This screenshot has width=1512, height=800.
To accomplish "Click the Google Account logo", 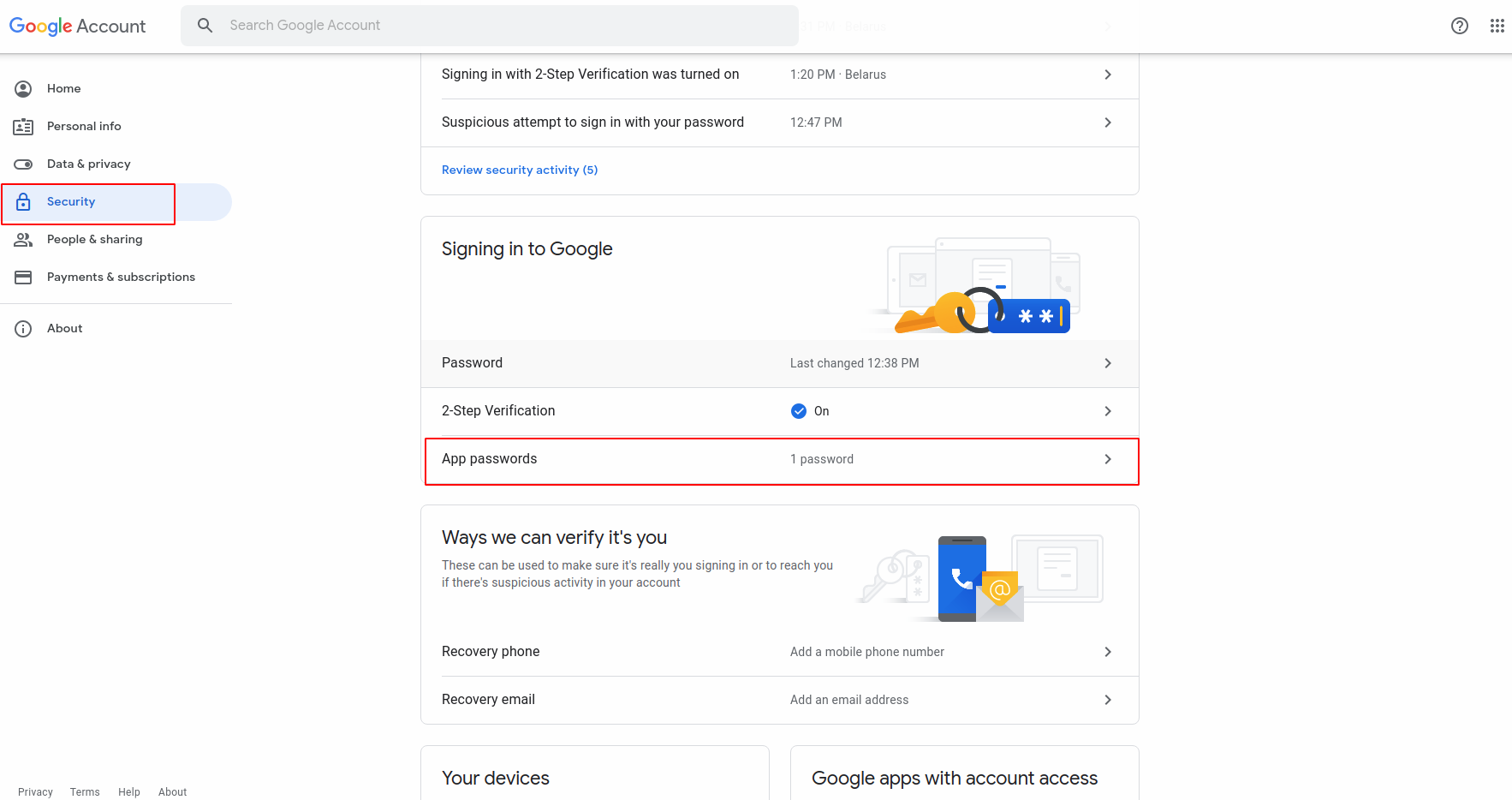I will click(x=77, y=26).
